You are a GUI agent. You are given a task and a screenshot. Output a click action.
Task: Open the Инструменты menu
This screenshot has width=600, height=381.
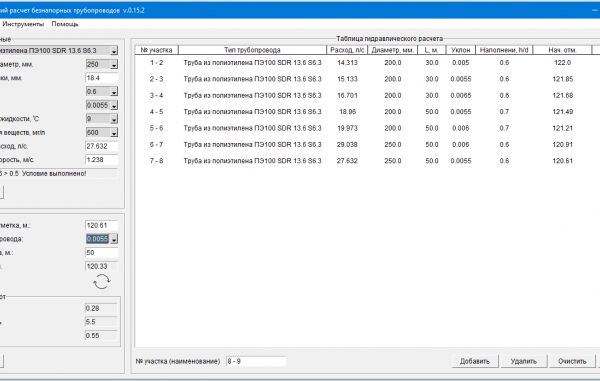coord(23,24)
